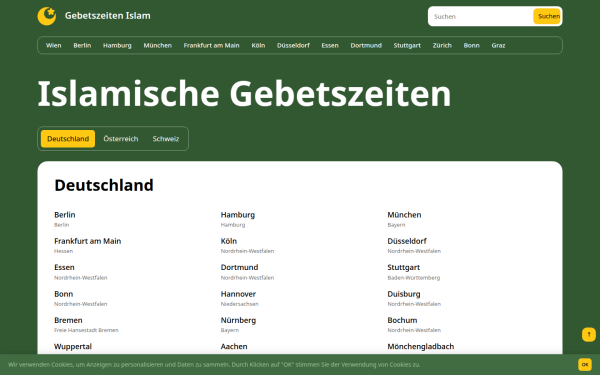Open the Hamburg city link in the list
Viewport: 600px width, 375px height.
(238, 215)
